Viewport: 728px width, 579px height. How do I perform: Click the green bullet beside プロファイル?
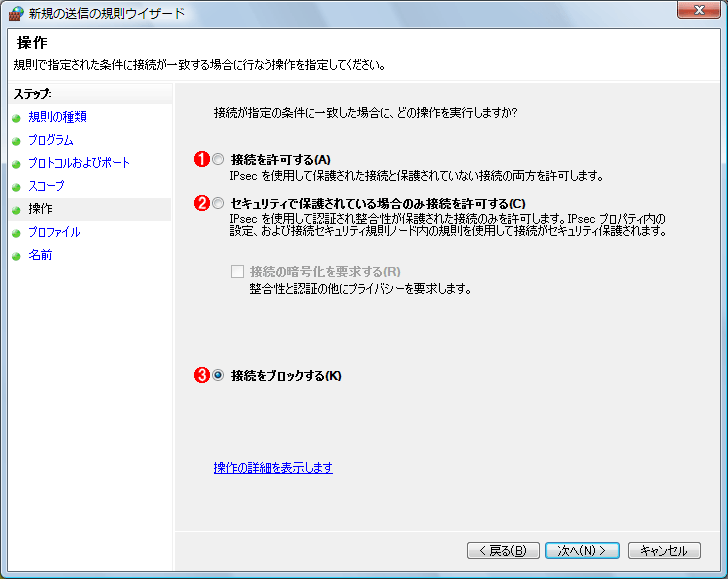pos(16,233)
